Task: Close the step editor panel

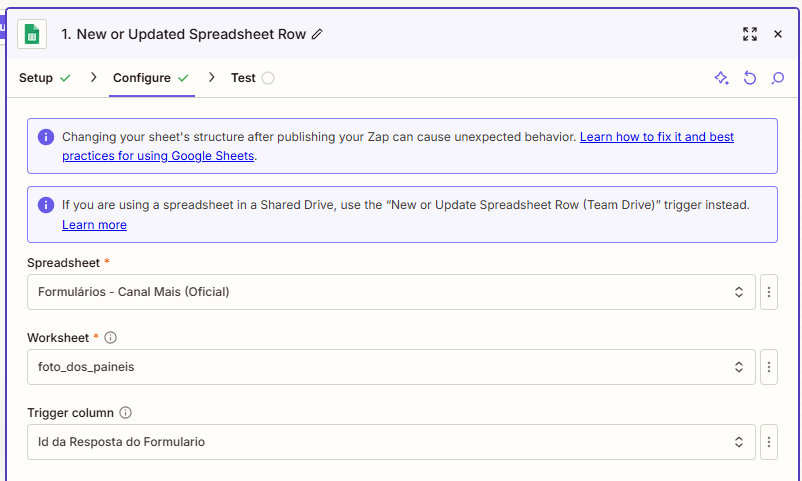Action: (x=778, y=34)
